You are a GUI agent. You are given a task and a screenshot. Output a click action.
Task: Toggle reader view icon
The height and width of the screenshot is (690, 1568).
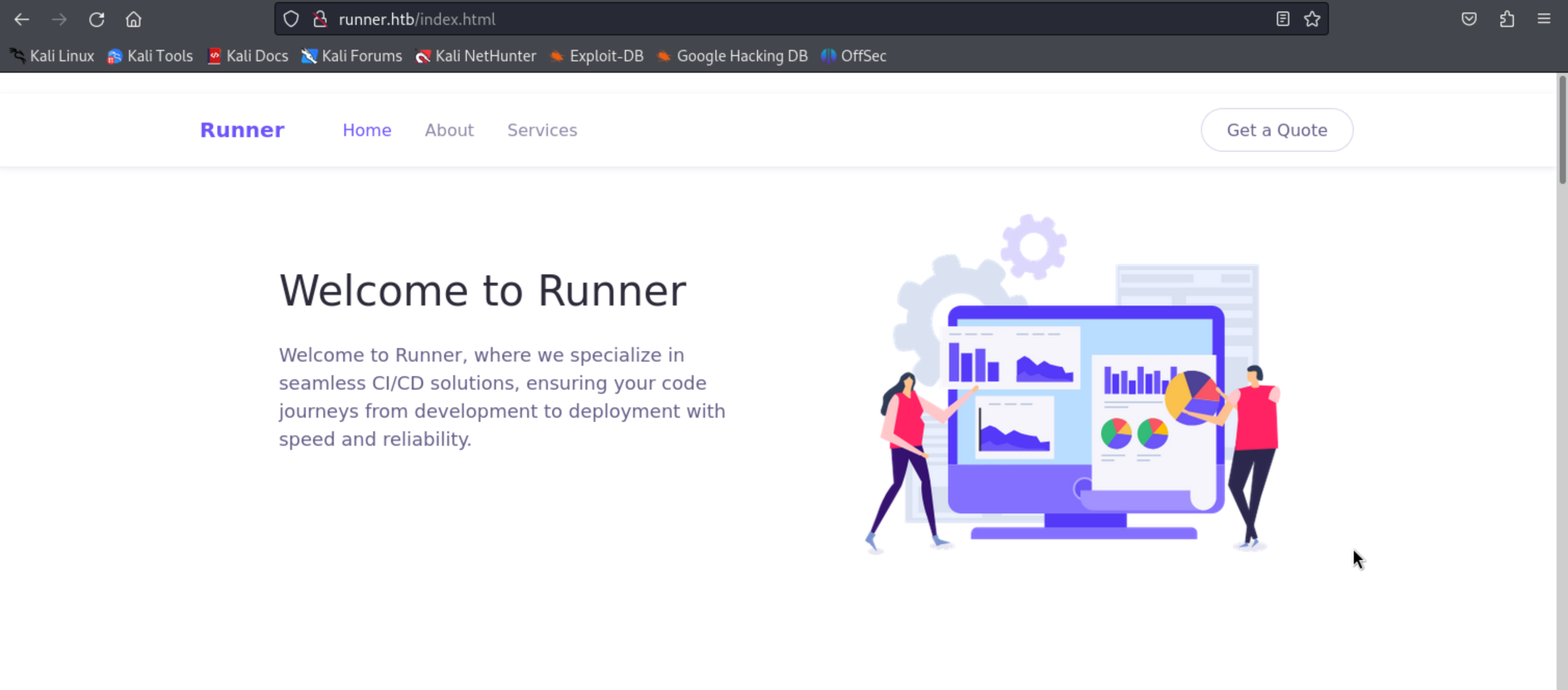click(1283, 19)
